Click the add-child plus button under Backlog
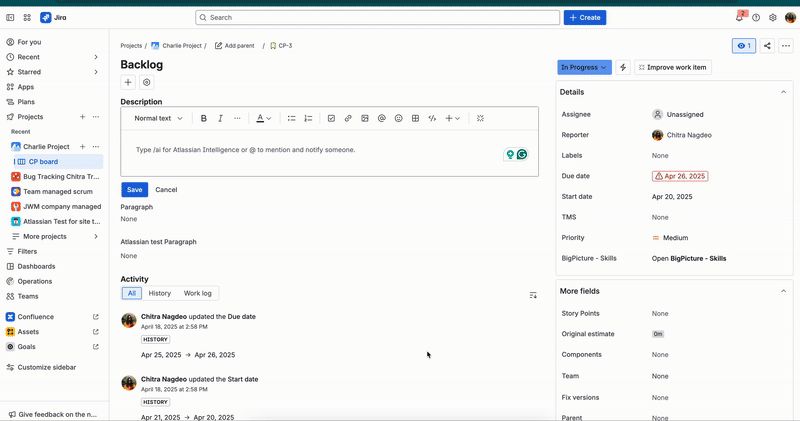This screenshot has width=800, height=421. (x=128, y=82)
